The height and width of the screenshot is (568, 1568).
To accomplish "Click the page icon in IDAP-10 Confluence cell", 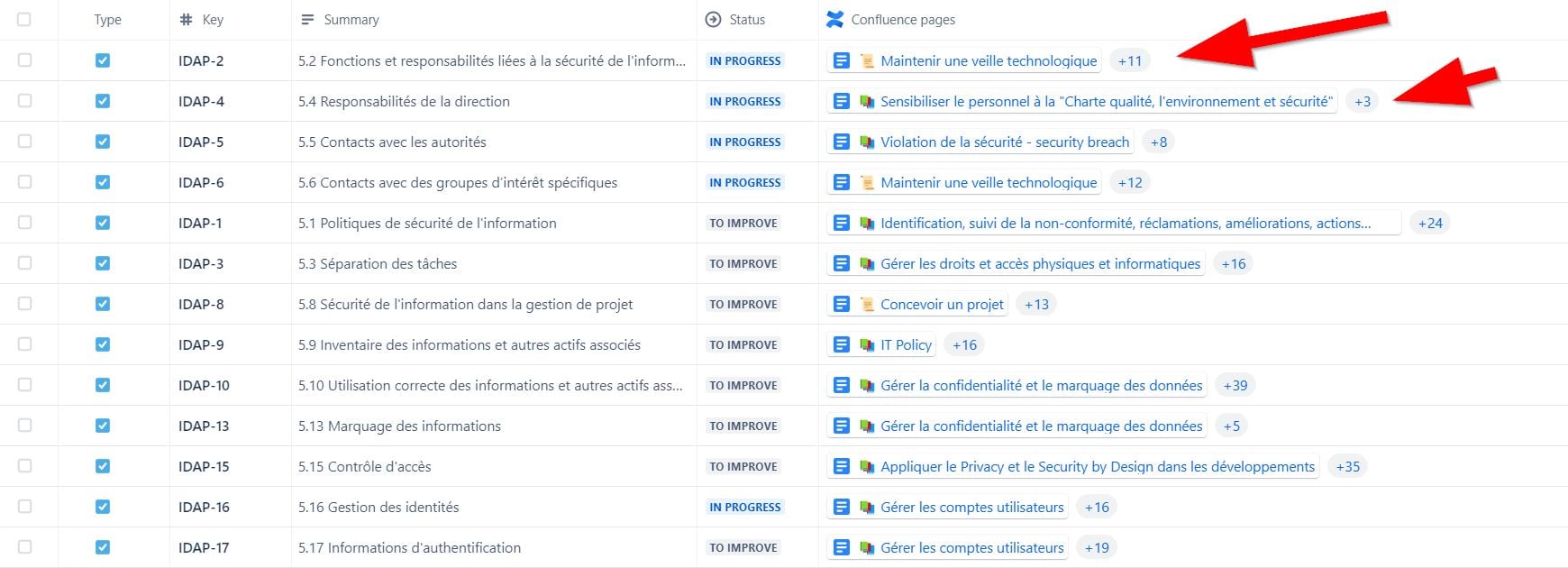I will 841,385.
